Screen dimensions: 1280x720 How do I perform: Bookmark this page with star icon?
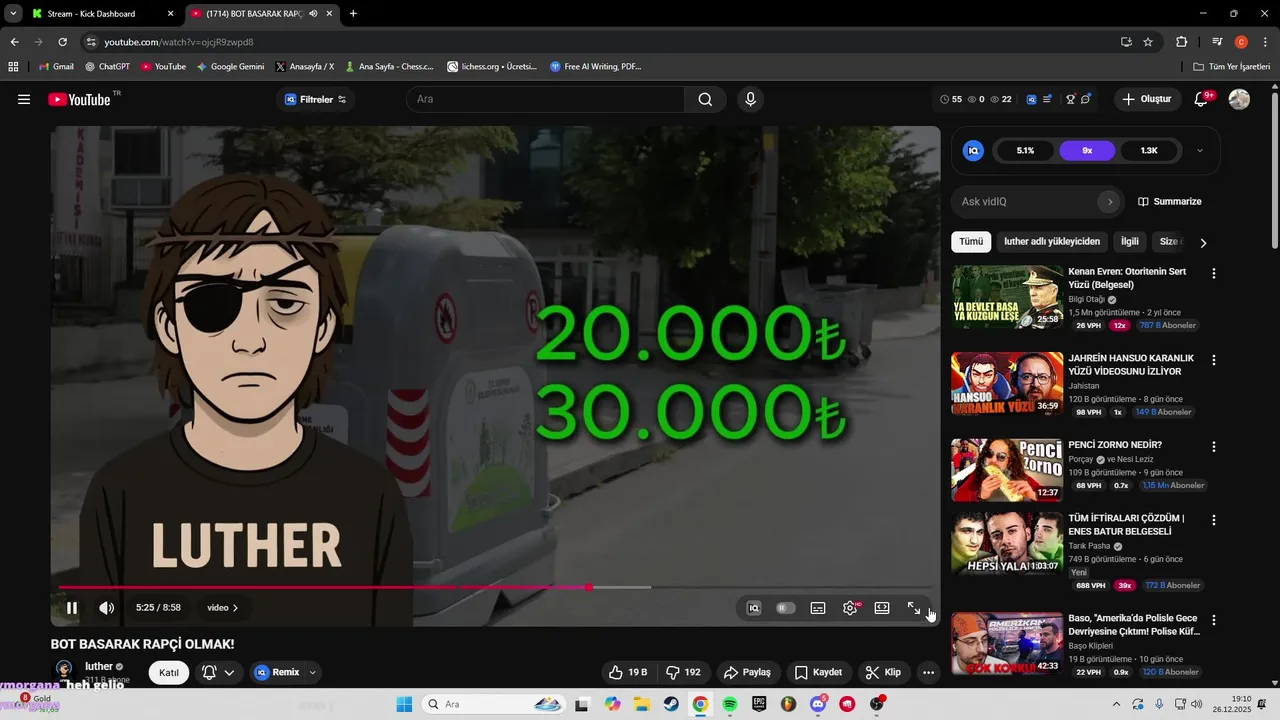pos(1148,42)
